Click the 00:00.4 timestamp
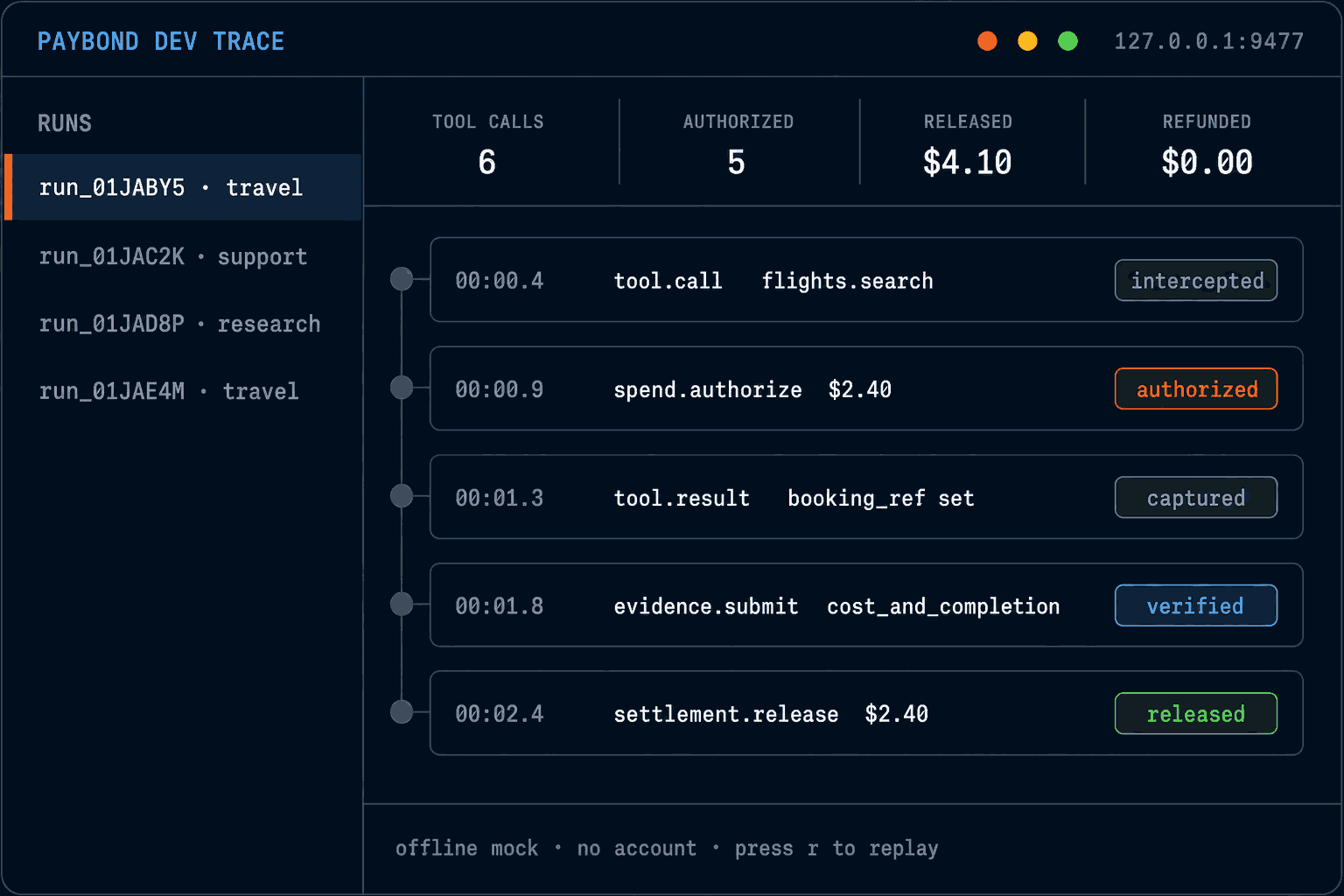This screenshot has width=1344, height=896. tap(500, 281)
